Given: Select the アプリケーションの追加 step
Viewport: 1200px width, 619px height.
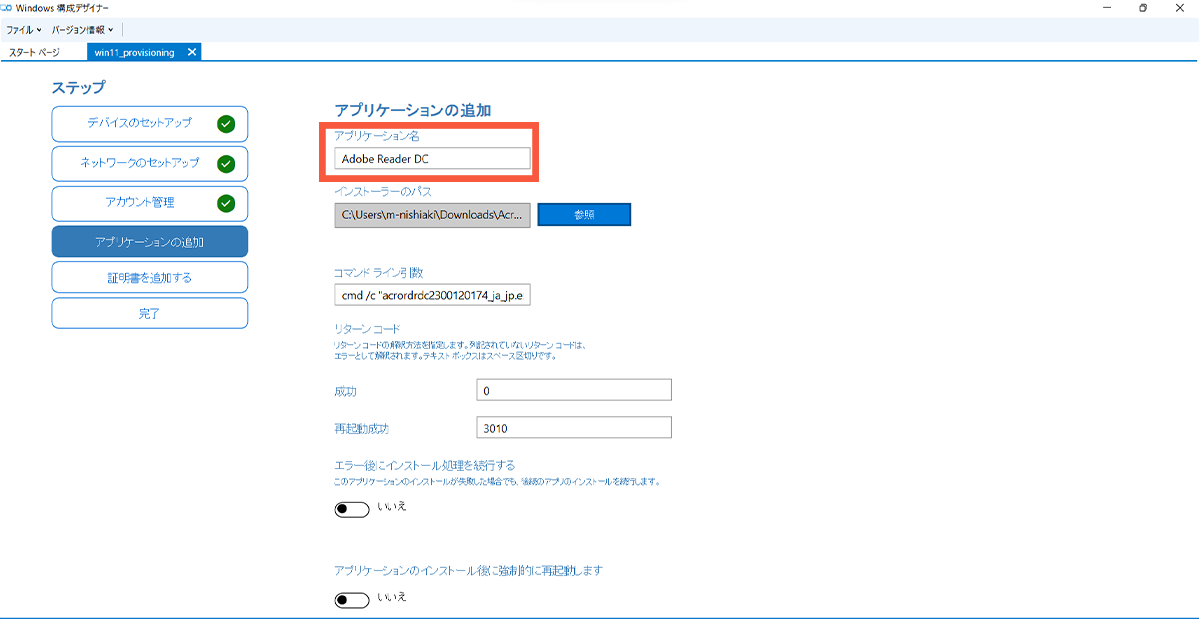Looking at the screenshot, I should [149, 241].
